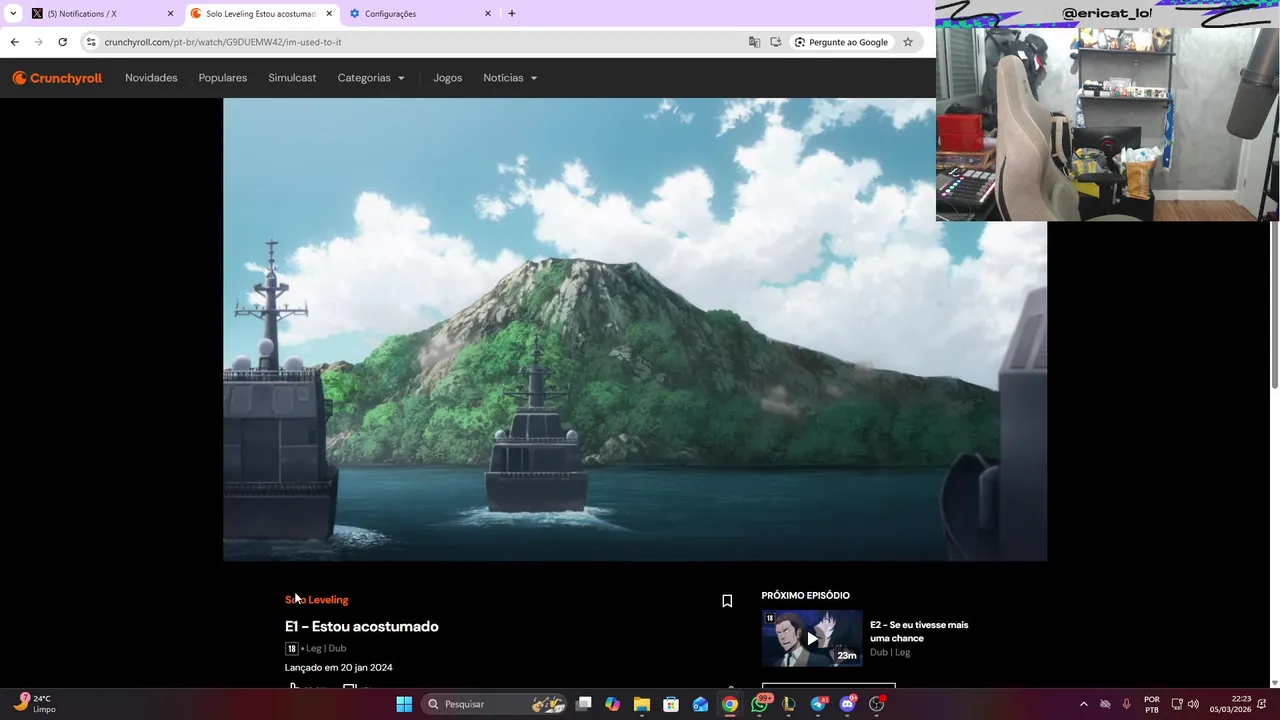Click the translate page icon
This screenshot has height=720, width=1280.
754,42
